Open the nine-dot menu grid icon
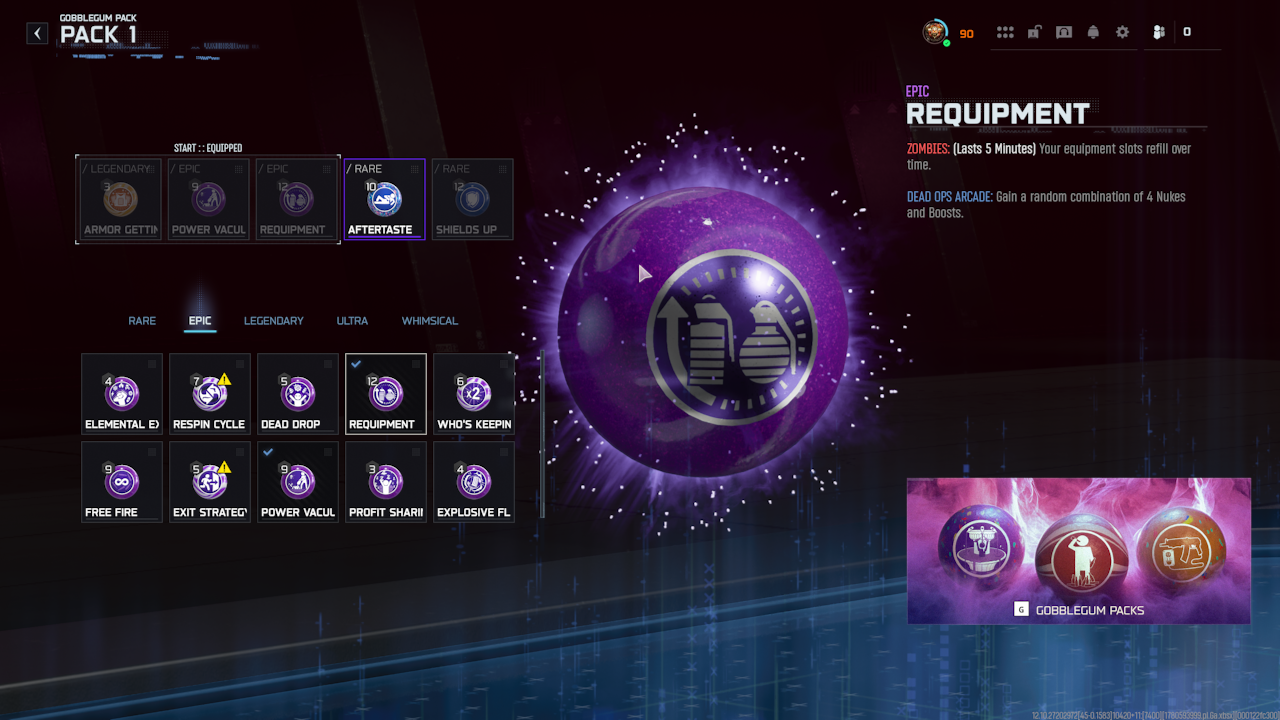Viewport: 1280px width, 720px height. [x=1005, y=32]
